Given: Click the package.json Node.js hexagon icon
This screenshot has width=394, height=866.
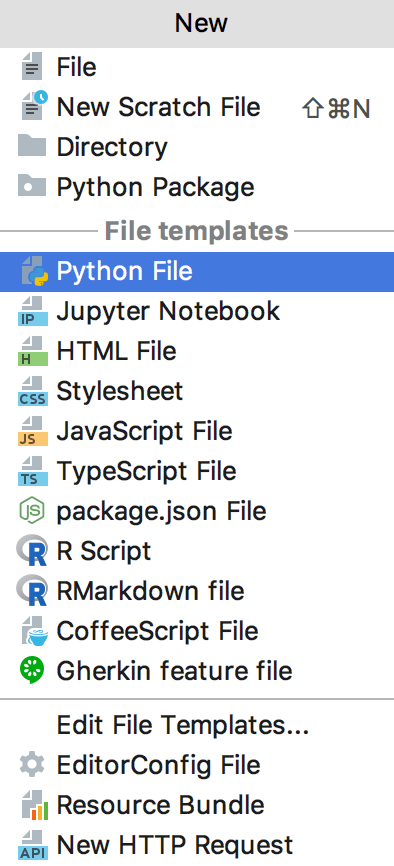Looking at the screenshot, I should pos(32,511).
